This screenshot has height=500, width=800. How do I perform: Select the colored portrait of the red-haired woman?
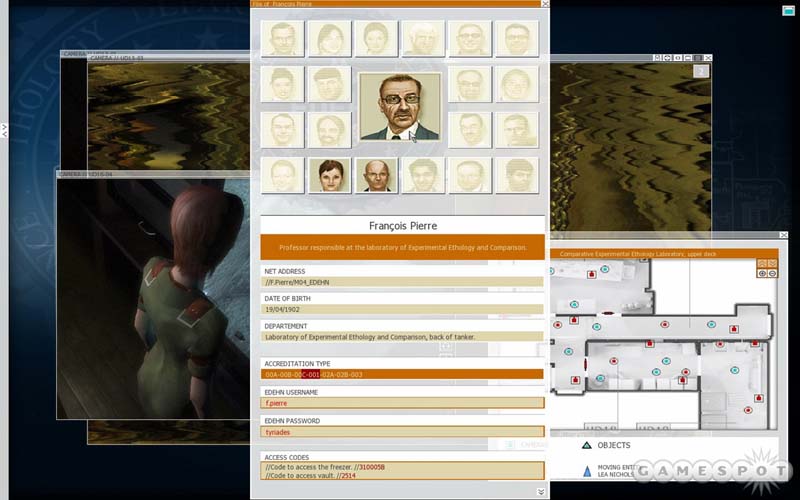330,175
